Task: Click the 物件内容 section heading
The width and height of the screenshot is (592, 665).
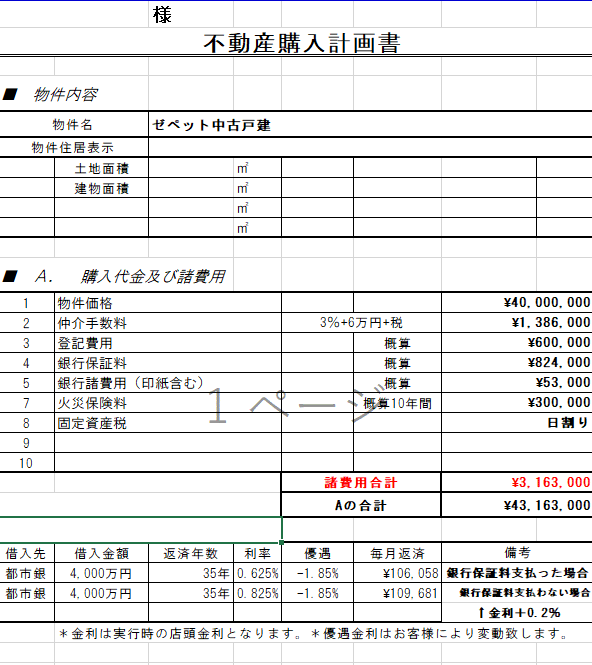Action: [x=65, y=94]
